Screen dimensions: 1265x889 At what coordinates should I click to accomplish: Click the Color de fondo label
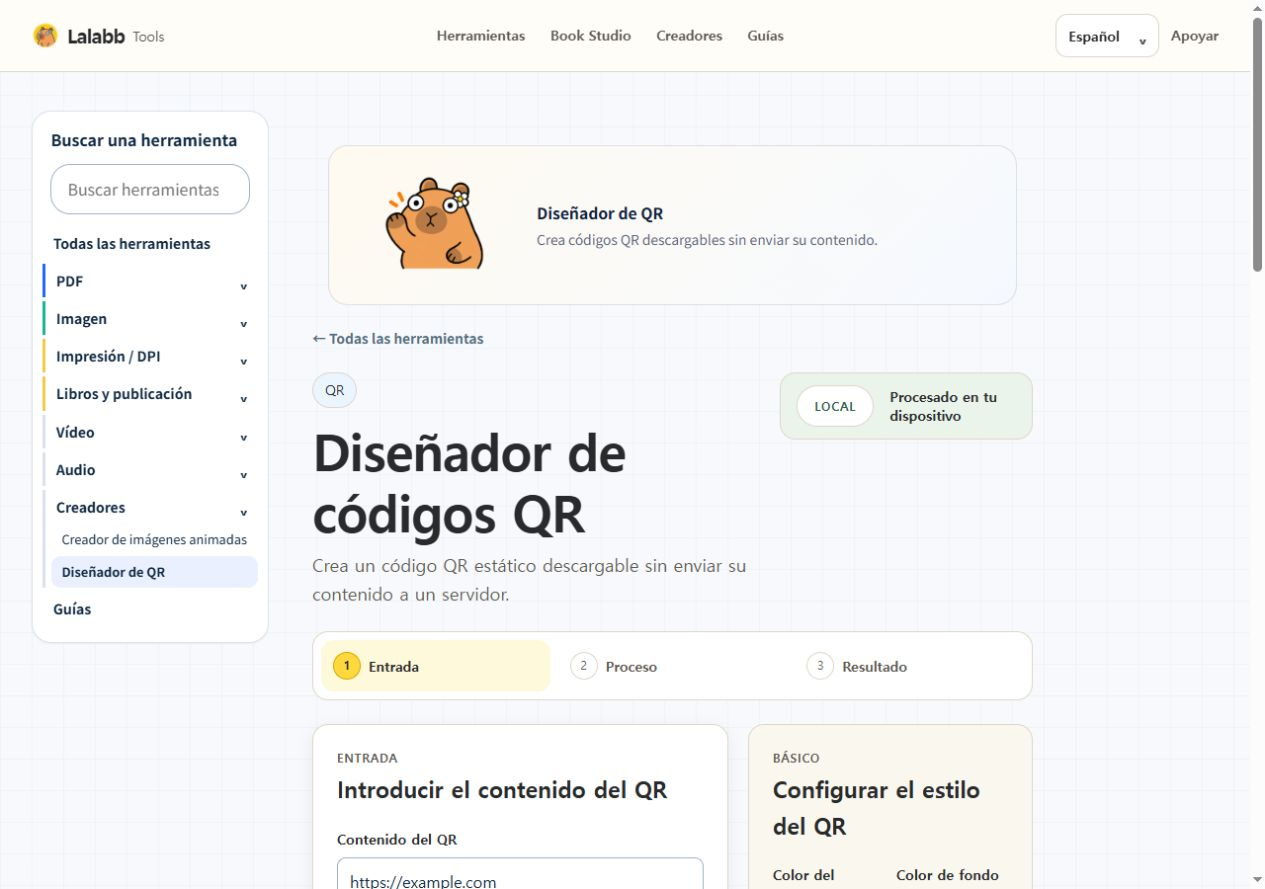(947, 875)
